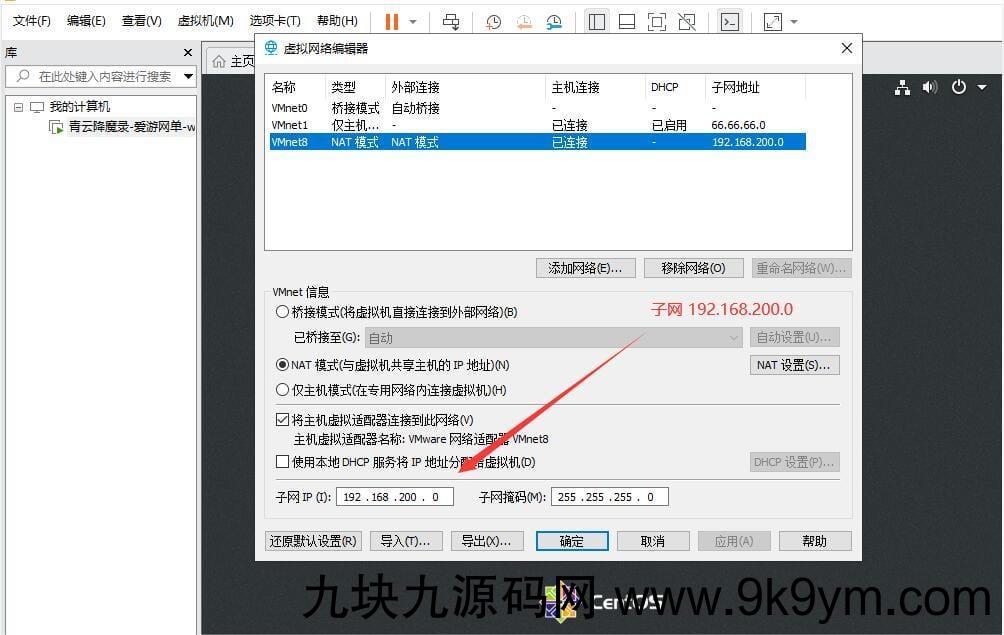Uncheck connect host virtual adapter checkbox
Image resolution: width=1004 pixels, height=635 pixels.
coord(282,420)
